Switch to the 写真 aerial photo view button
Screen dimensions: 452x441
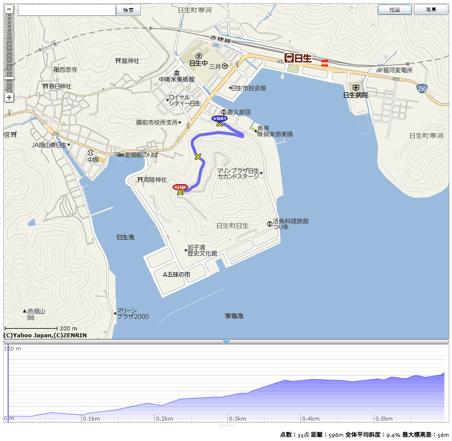pos(431,10)
